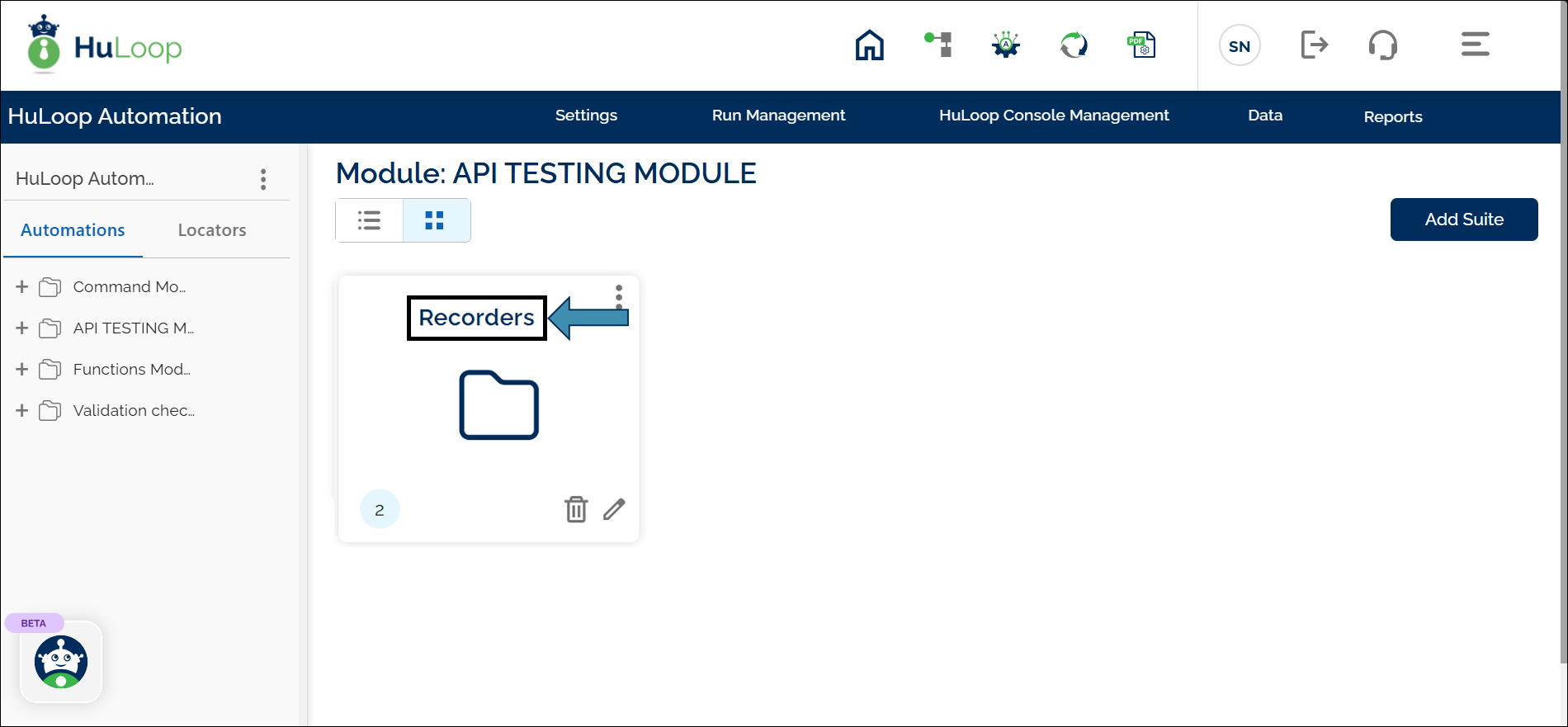The height and width of the screenshot is (727, 1568).
Task: Expand the Command Module tree node
Action: click(x=22, y=286)
